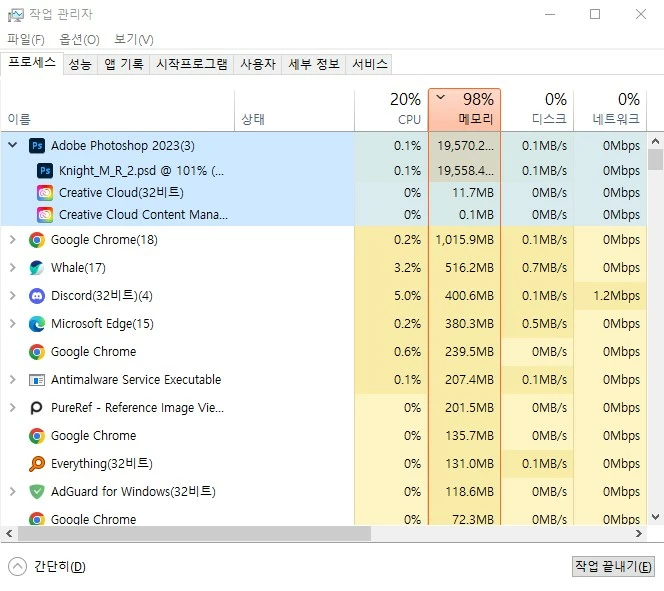Click the Antimalware Service Executable icon
Screen dimensions: 664x591
tap(37, 380)
